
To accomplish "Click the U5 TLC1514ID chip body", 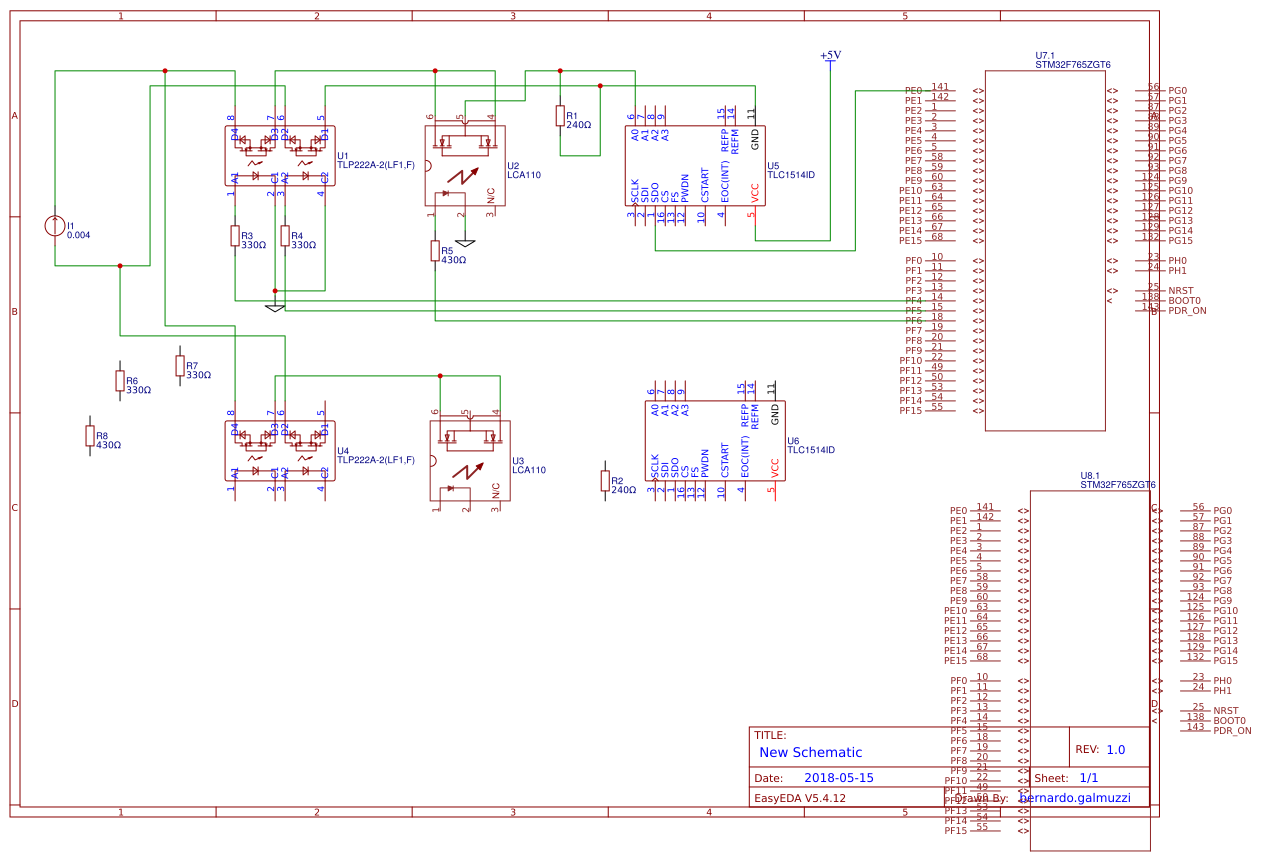I will (695, 165).
